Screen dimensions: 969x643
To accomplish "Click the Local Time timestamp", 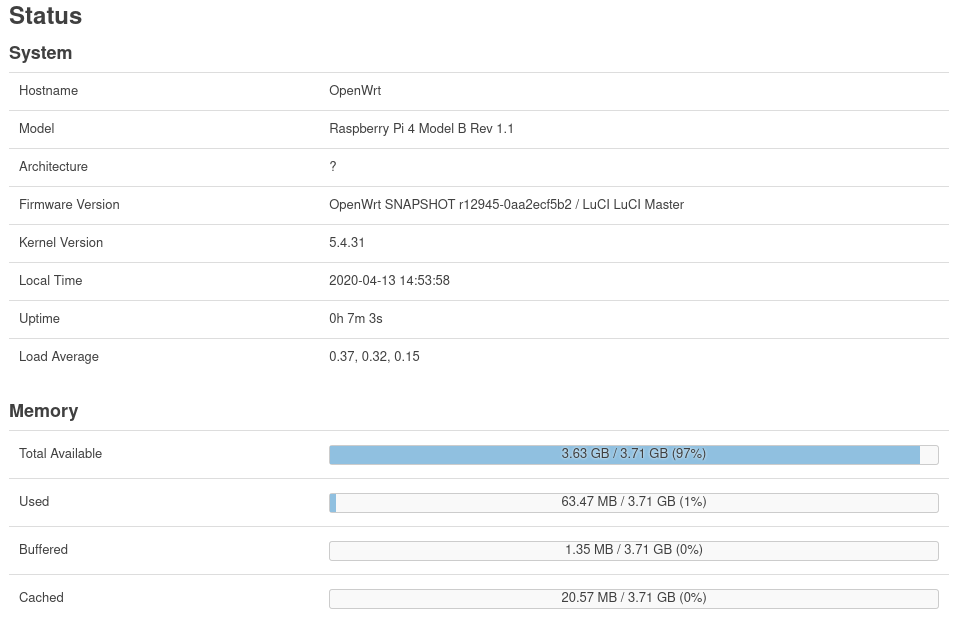I will 389,281.
